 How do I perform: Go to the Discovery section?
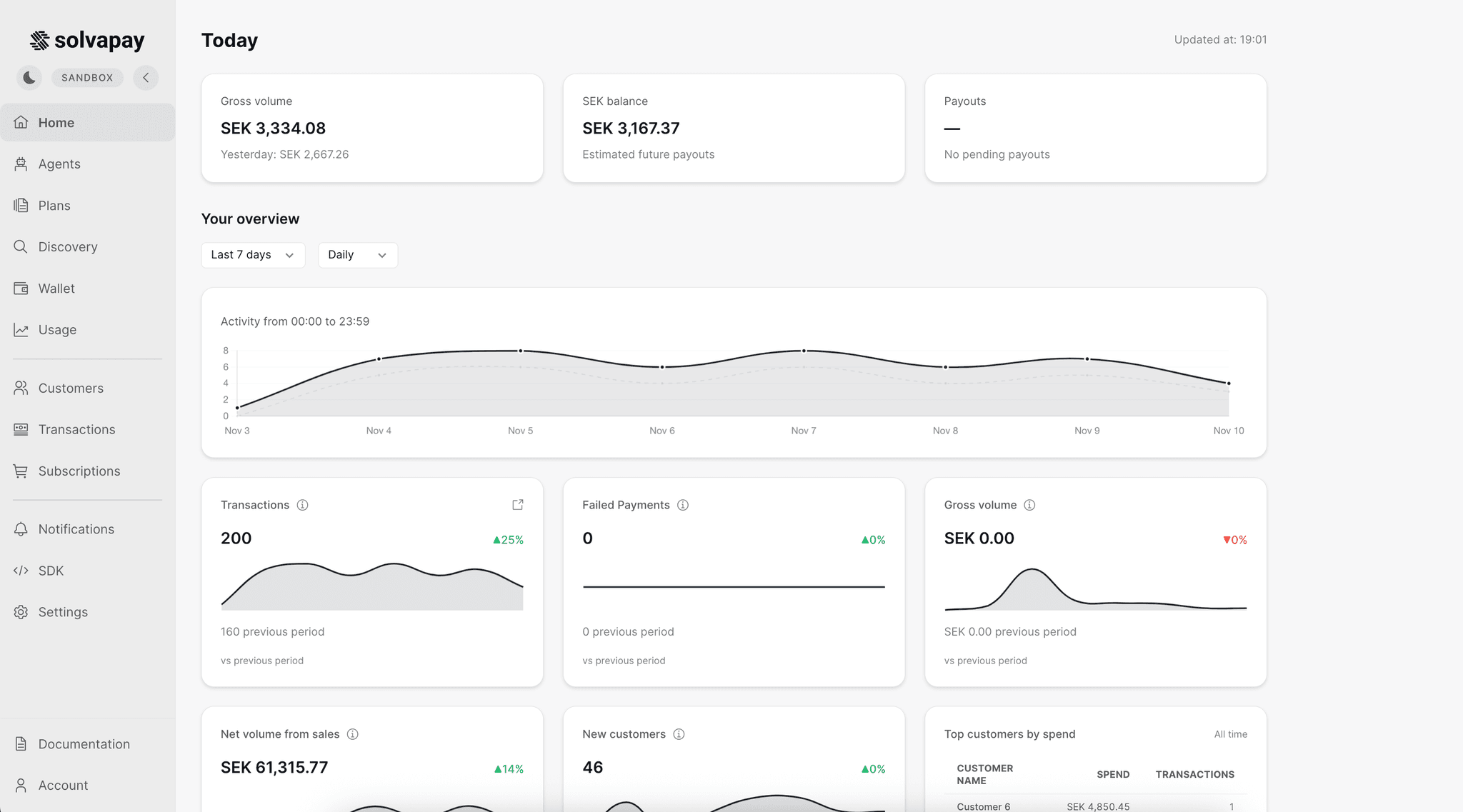pyautogui.click(x=67, y=246)
